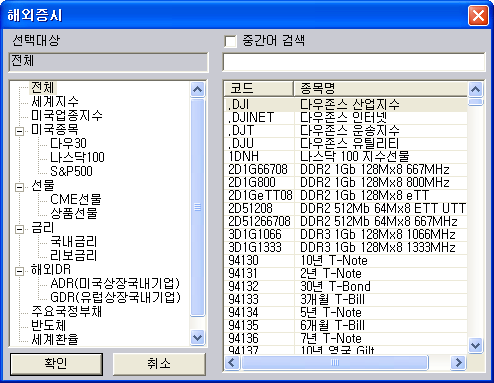Click the list's scroll-left arrow
Viewport: 494px width, 383px height.
pyautogui.click(x=232, y=362)
